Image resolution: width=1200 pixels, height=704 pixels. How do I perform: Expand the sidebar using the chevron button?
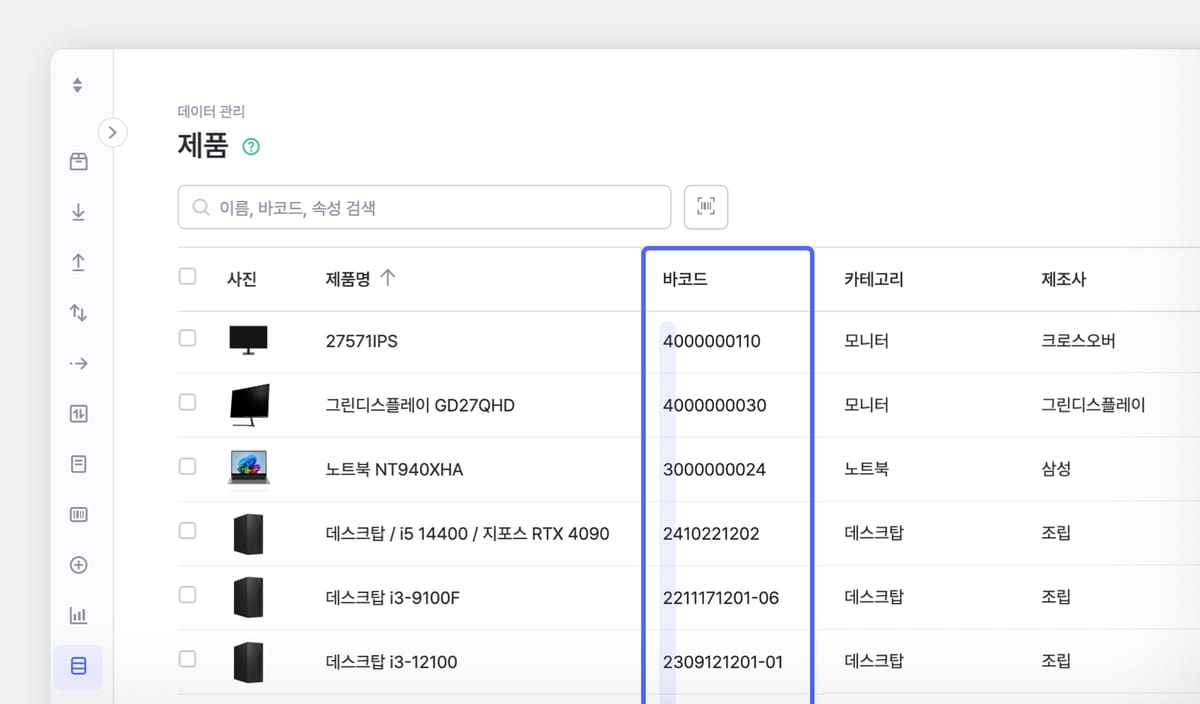pyautogui.click(x=113, y=132)
